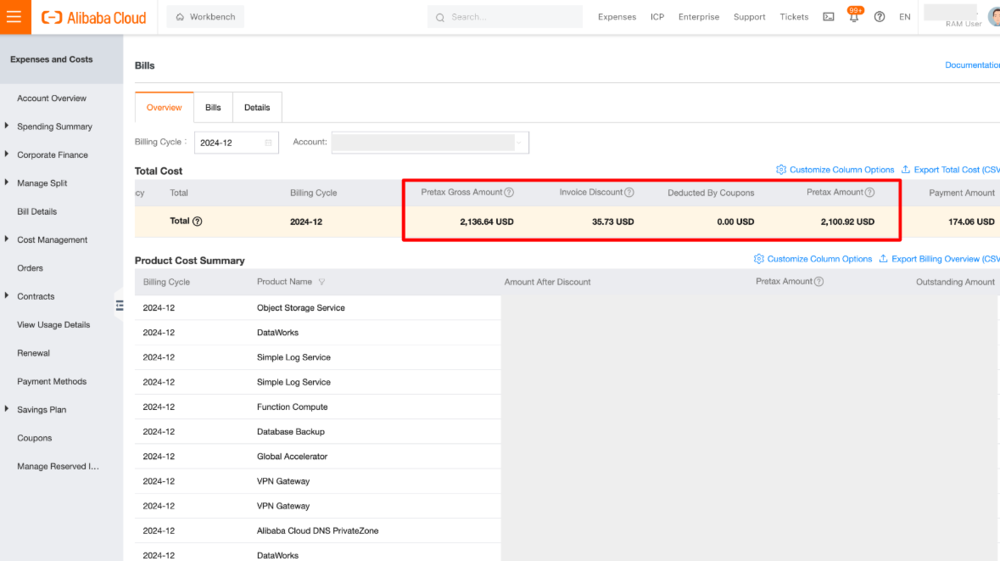Viewport: 1000px width, 561px height.
Task: Click the 2,100.92 USD pretax amount
Action: 848,222
